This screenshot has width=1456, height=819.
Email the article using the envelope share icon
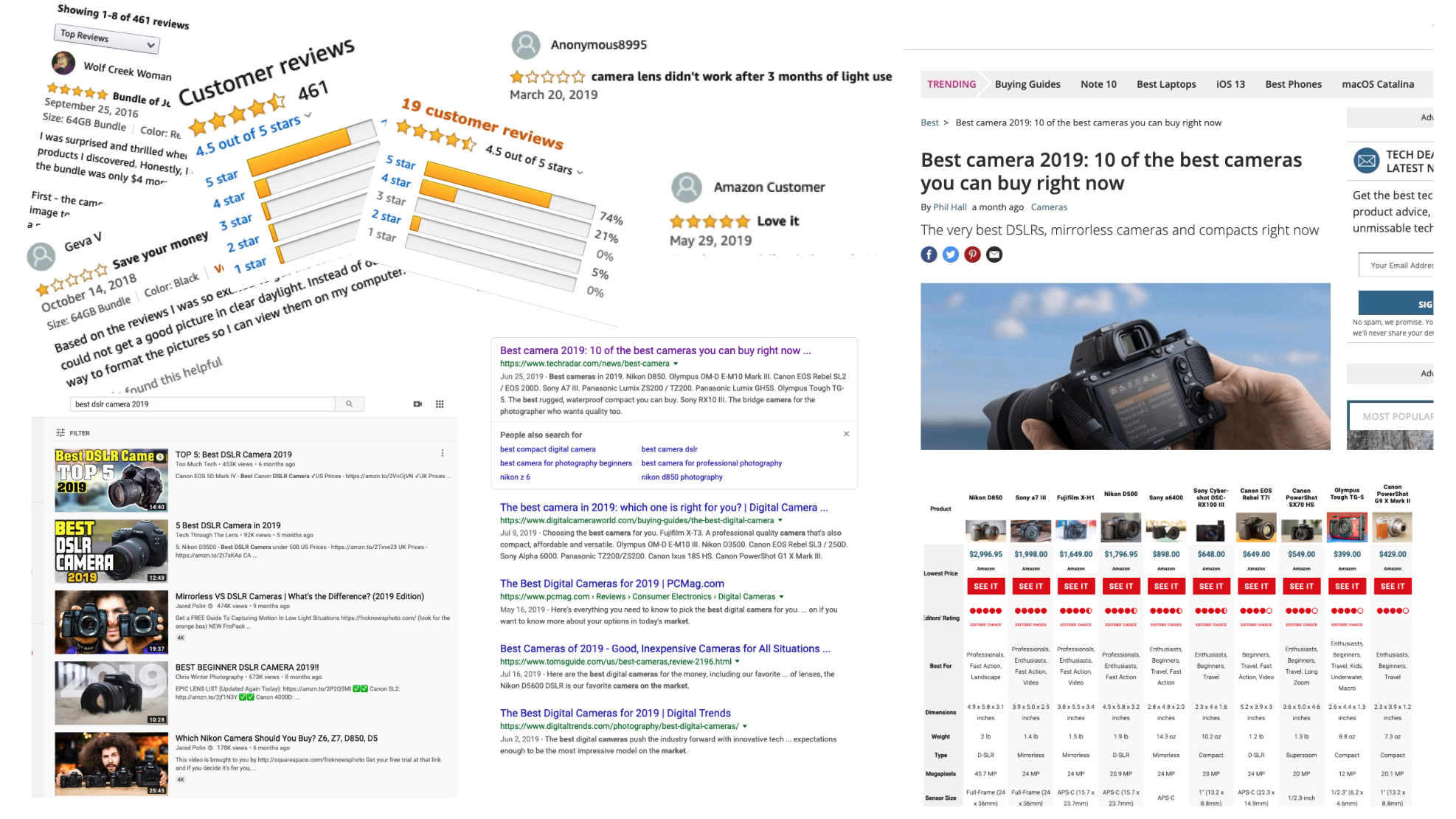coord(994,255)
